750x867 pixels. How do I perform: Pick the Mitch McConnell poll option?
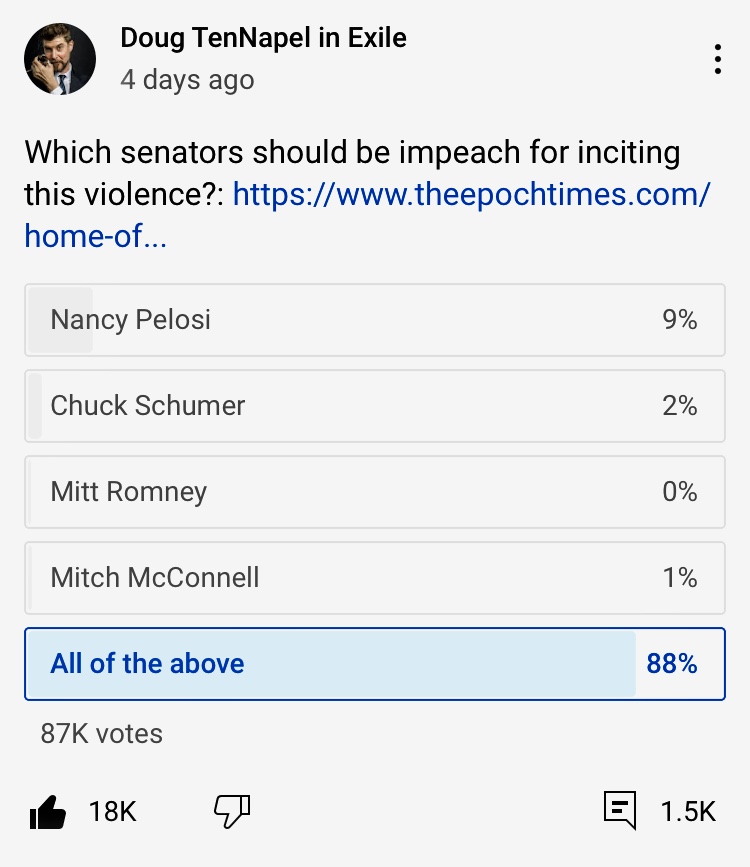pos(374,578)
